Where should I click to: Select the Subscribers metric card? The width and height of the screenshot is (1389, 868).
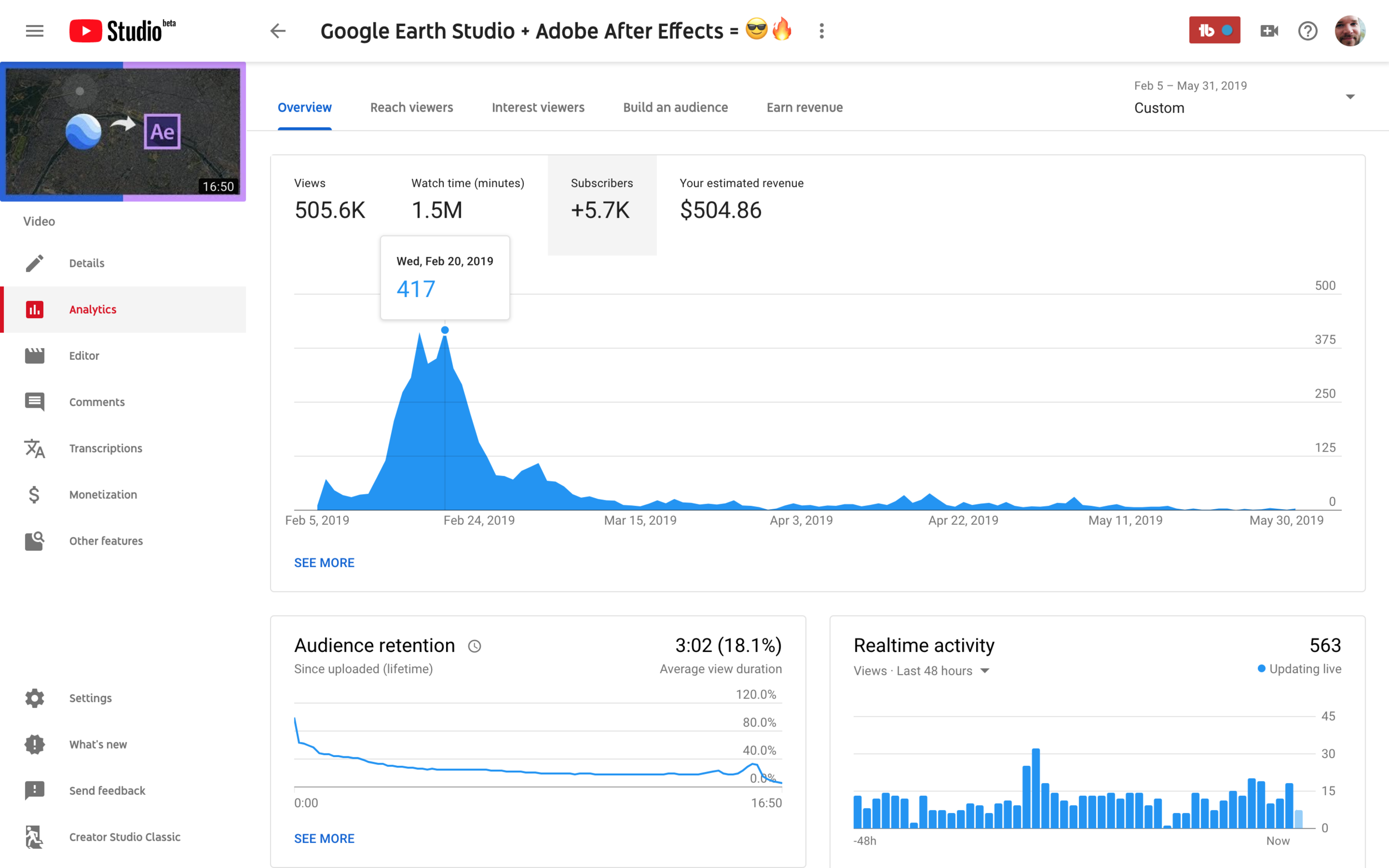(x=602, y=205)
